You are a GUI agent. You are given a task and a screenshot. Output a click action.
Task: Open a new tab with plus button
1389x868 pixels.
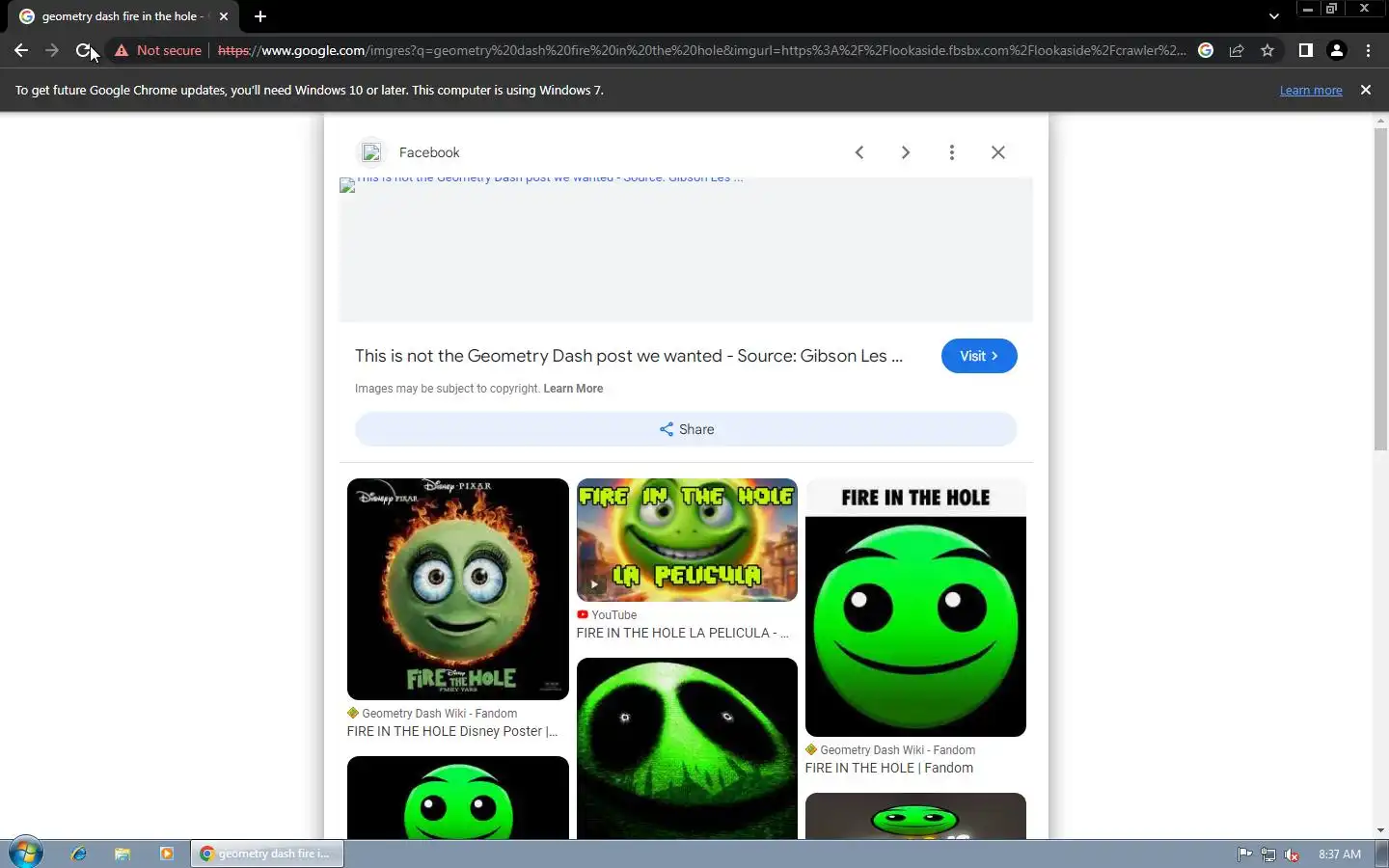point(260,16)
